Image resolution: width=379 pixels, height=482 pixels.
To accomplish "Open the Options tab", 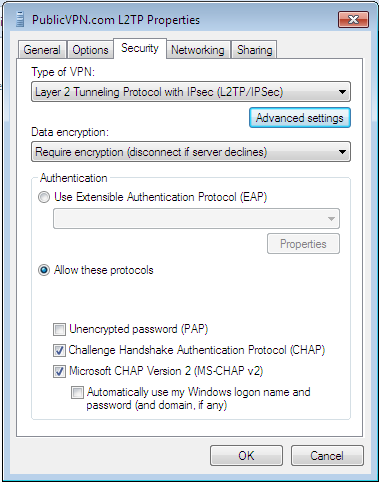I will 90,50.
